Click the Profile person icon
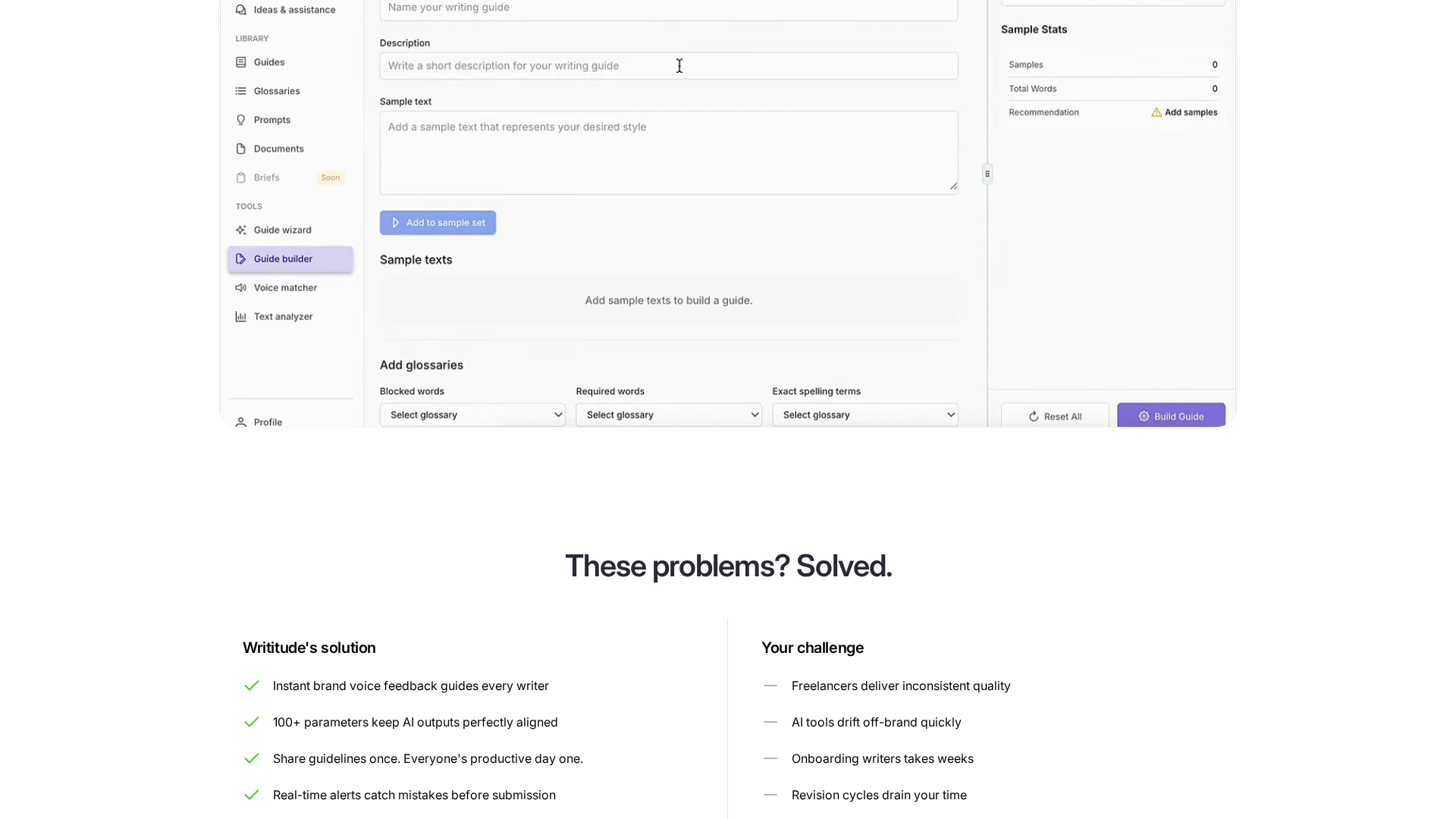This screenshot has height=819, width=1456. coord(241,422)
